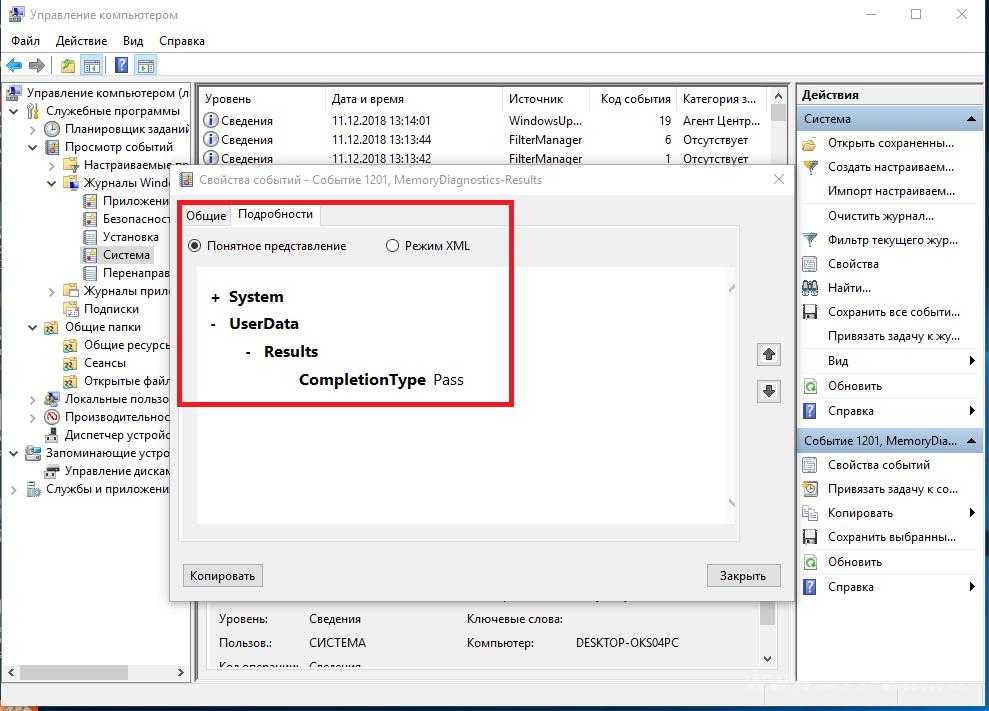This screenshot has width=989, height=711.
Task: Go to previous event with up arrow
Action: point(768,355)
